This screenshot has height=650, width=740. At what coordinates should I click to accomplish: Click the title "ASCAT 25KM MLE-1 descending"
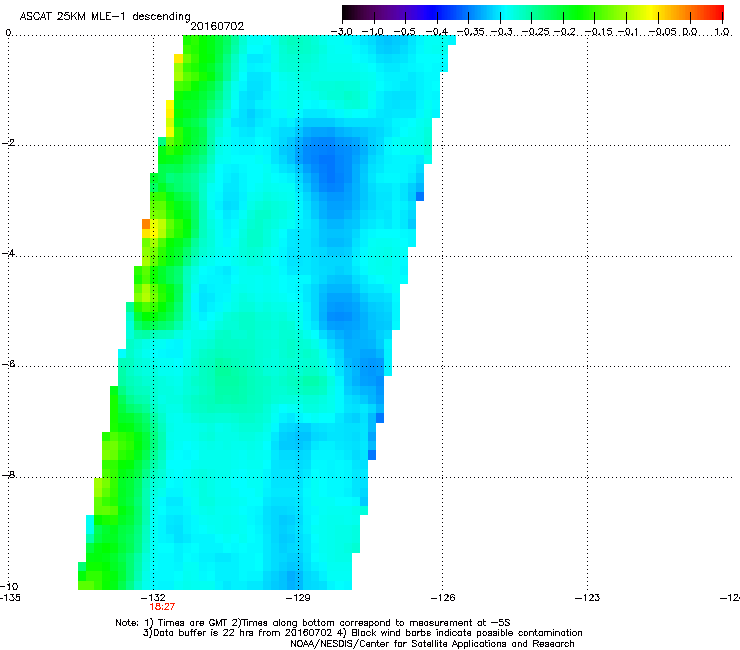pyautogui.click(x=105, y=17)
